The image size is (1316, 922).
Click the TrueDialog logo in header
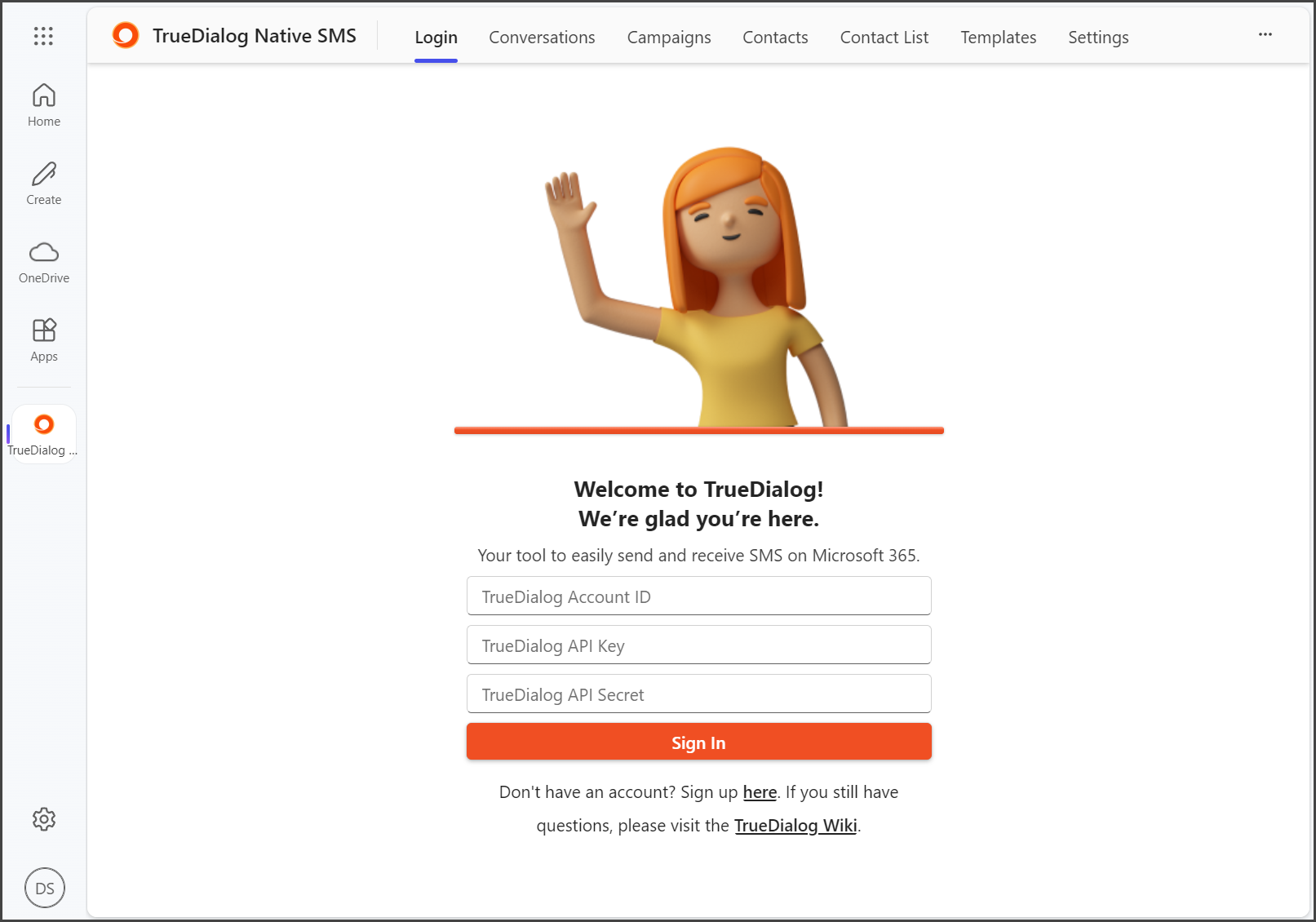(126, 35)
